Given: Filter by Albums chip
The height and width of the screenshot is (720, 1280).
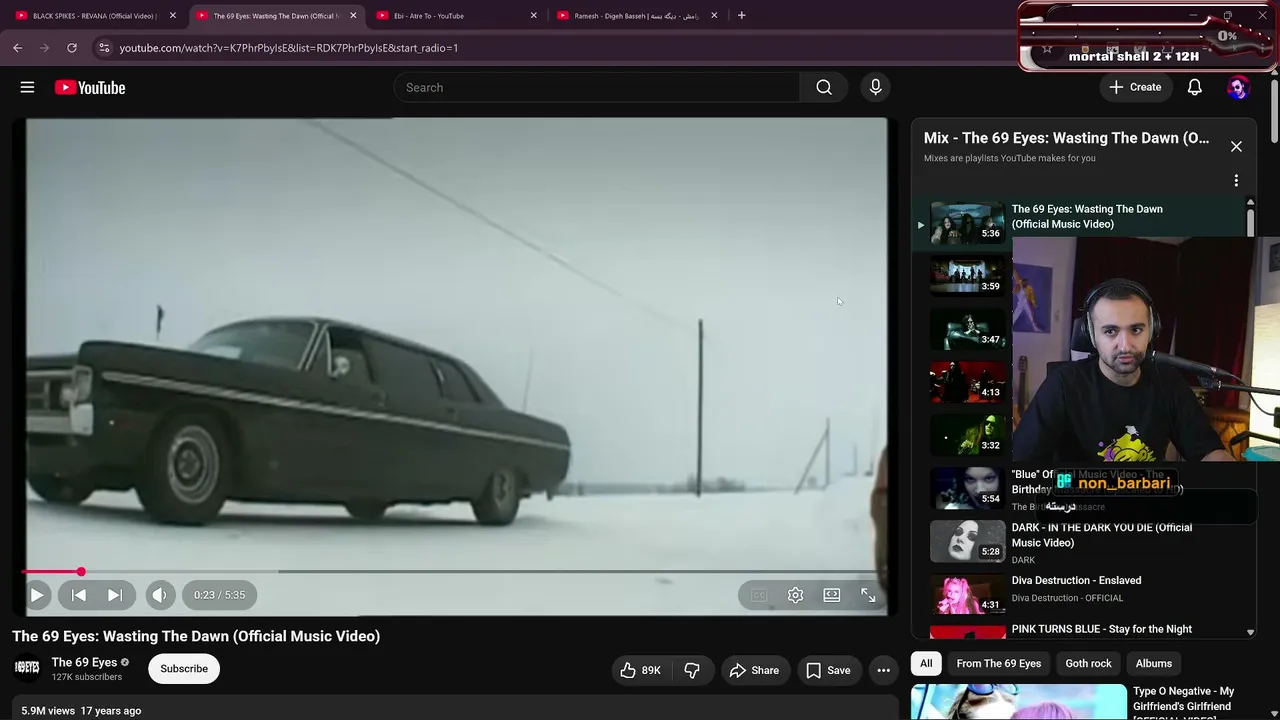Looking at the screenshot, I should pyautogui.click(x=1153, y=663).
